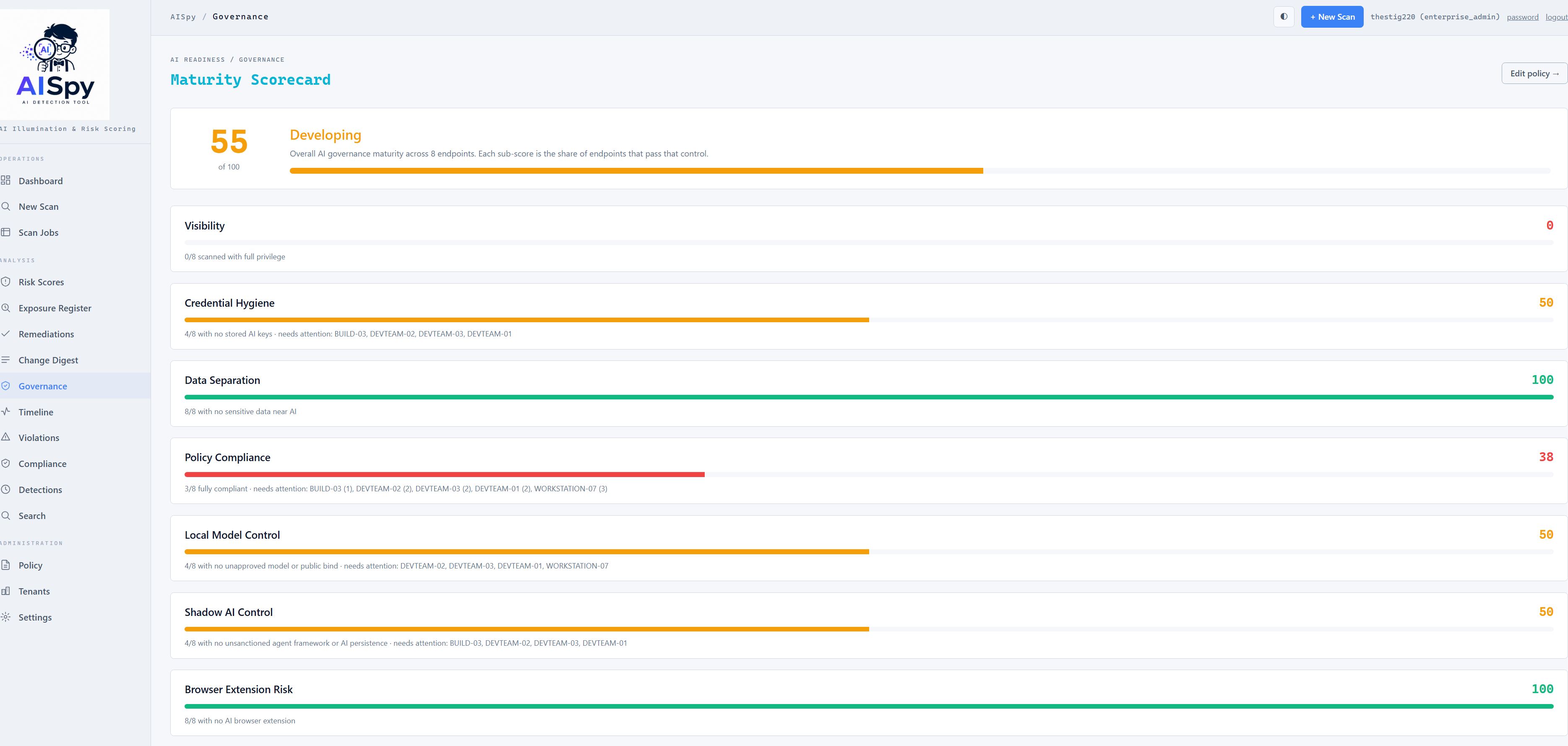Click the Detections clock icon

tap(5, 489)
